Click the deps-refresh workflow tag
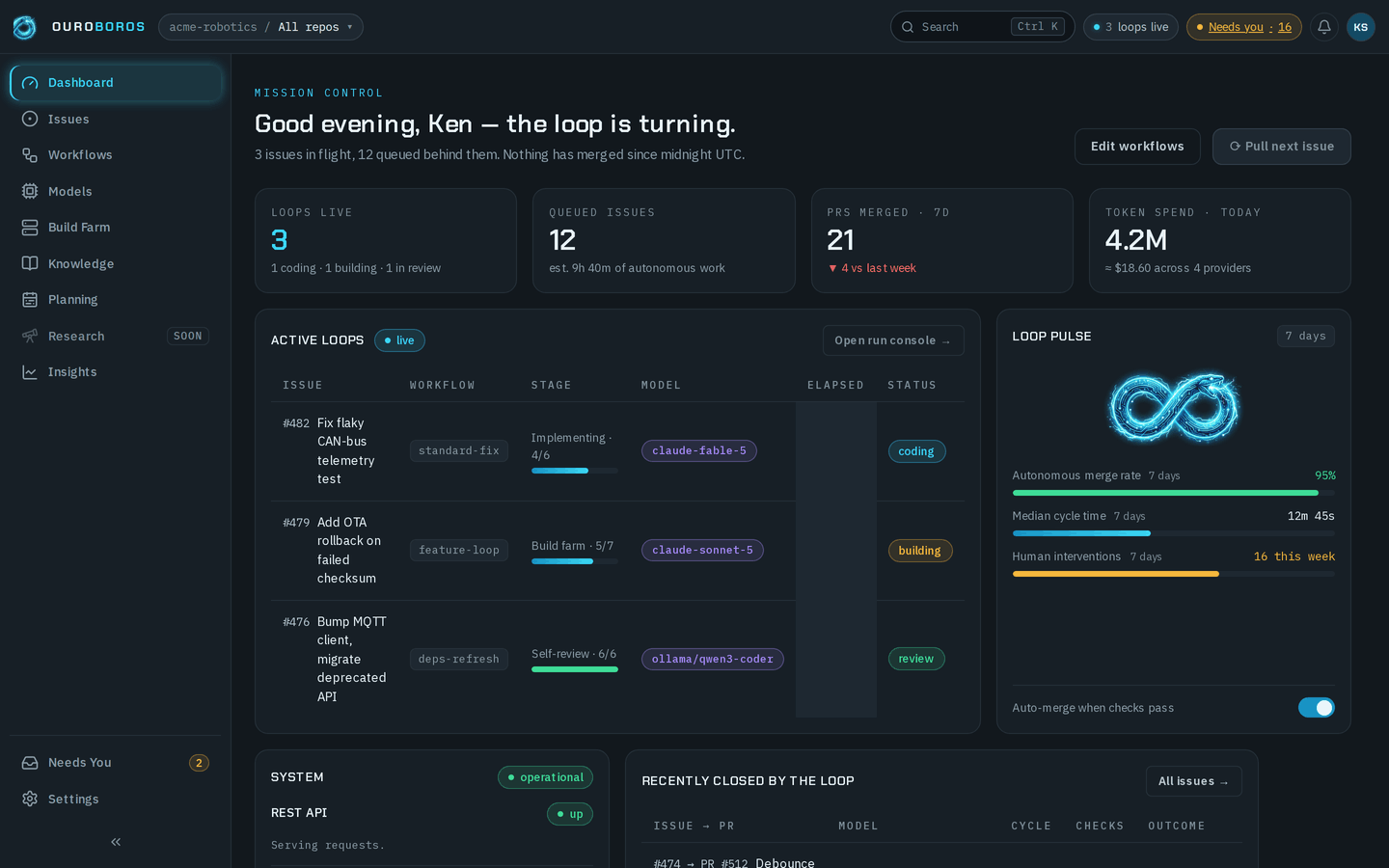 (459, 659)
